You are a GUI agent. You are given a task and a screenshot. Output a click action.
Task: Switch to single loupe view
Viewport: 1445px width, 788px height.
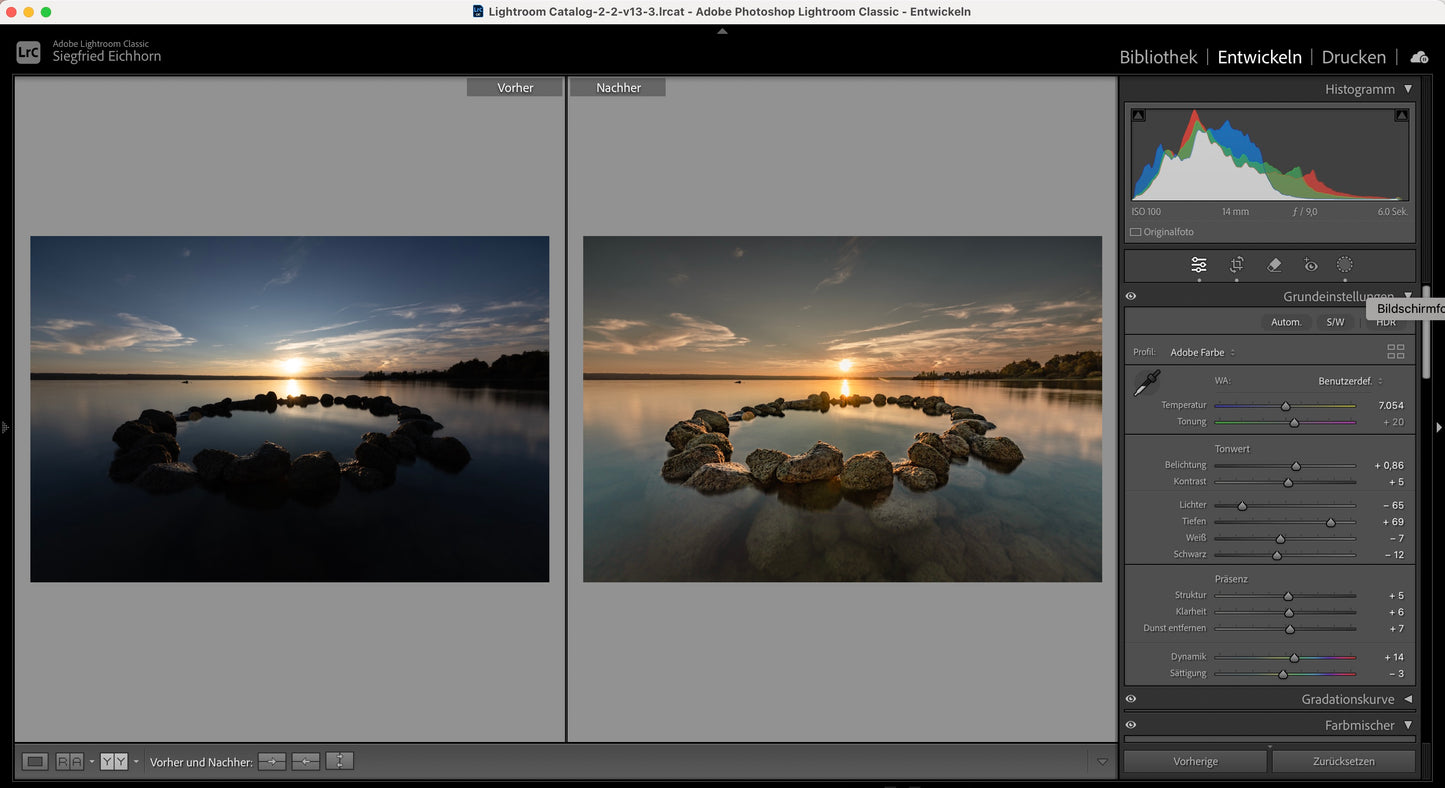(x=35, y=762)
